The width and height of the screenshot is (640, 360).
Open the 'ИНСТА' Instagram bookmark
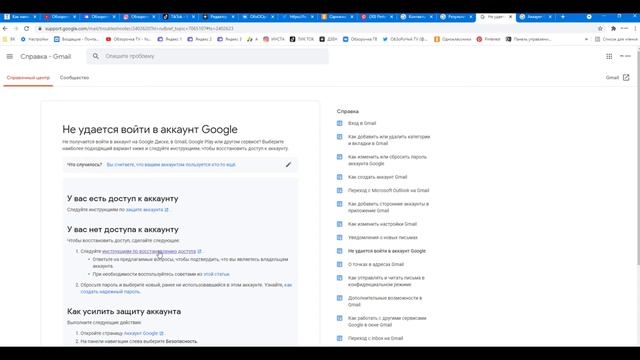click(x=273, y=39)
